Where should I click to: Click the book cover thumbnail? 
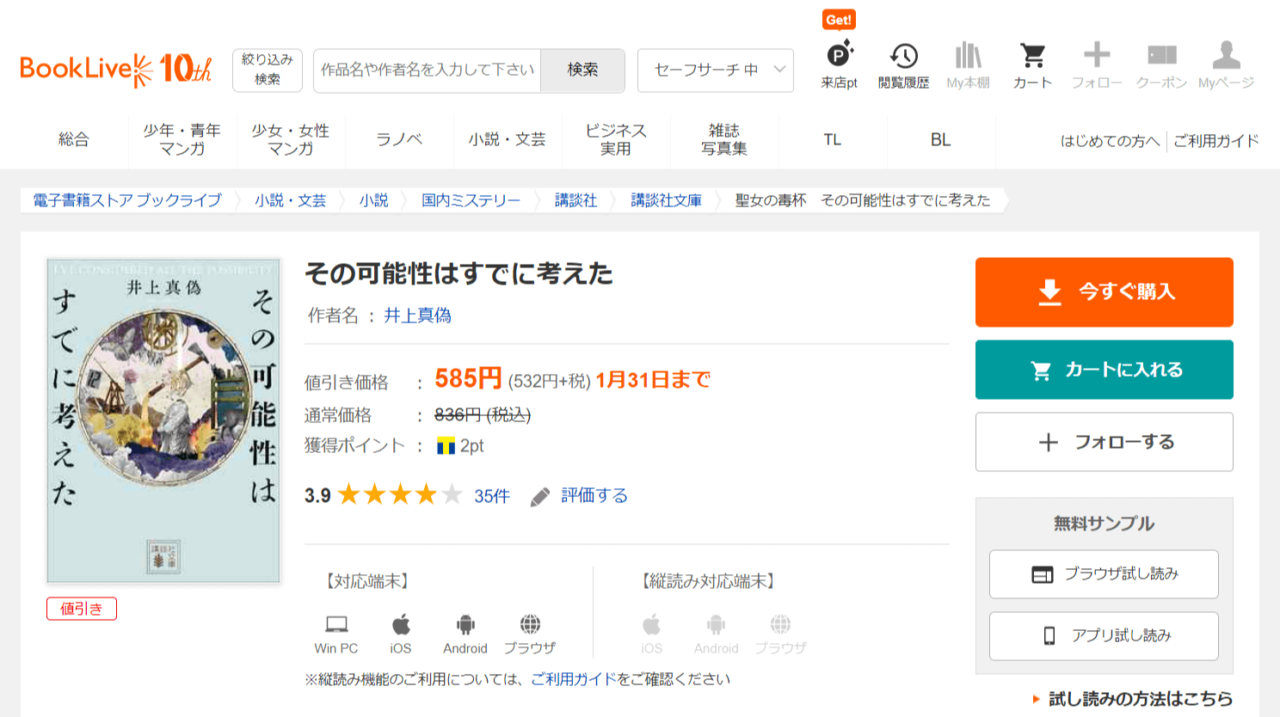coord(163,421)
